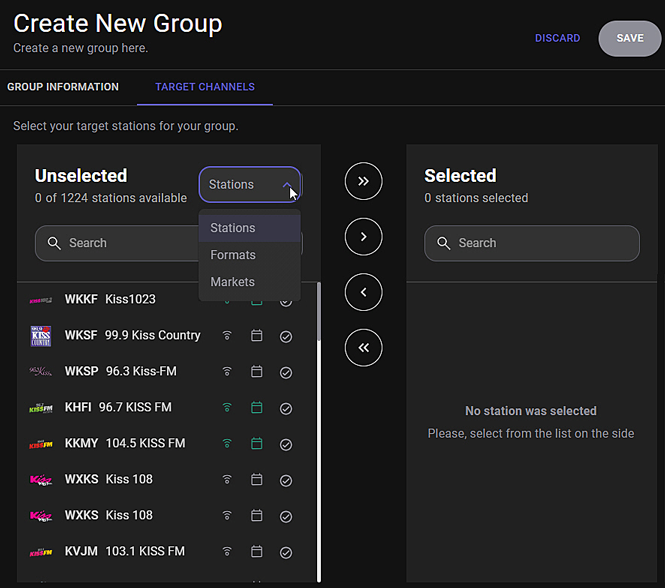Click the move selected left single-chevron button
665x588 pixels.
click(363, 292)
